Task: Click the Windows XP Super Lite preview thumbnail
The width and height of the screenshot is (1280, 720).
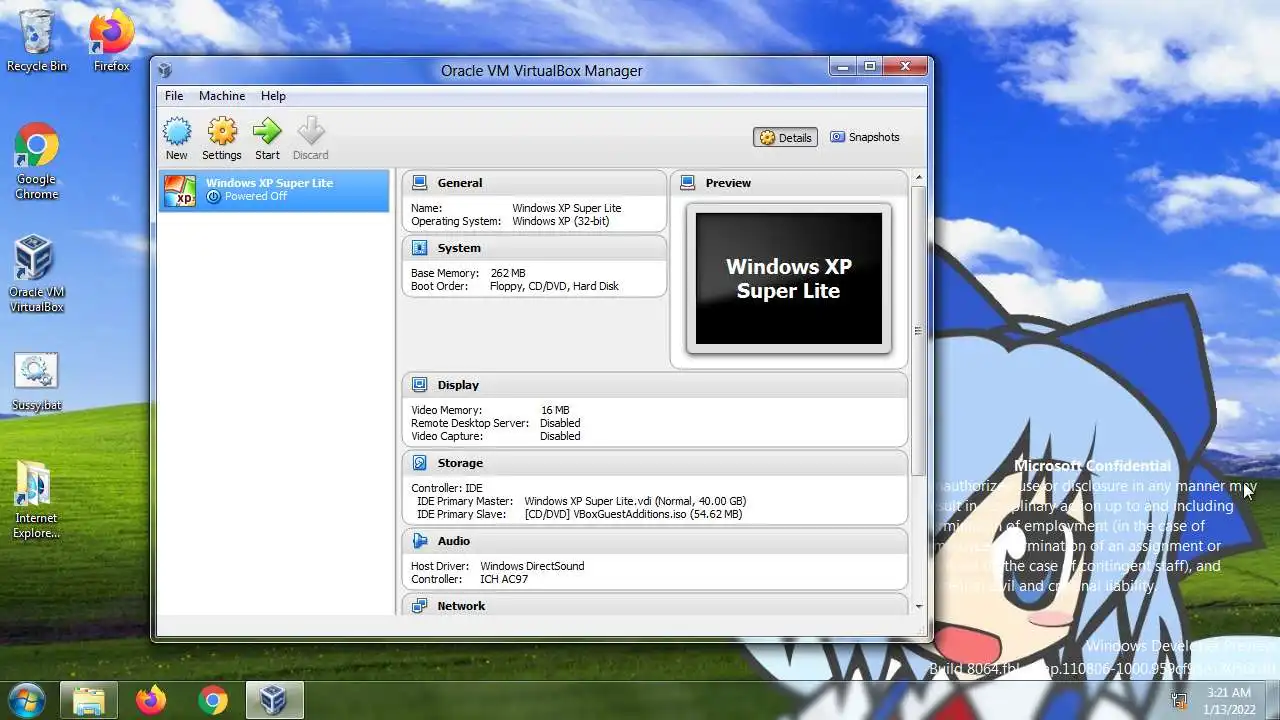Action: [x=789, y=278]
